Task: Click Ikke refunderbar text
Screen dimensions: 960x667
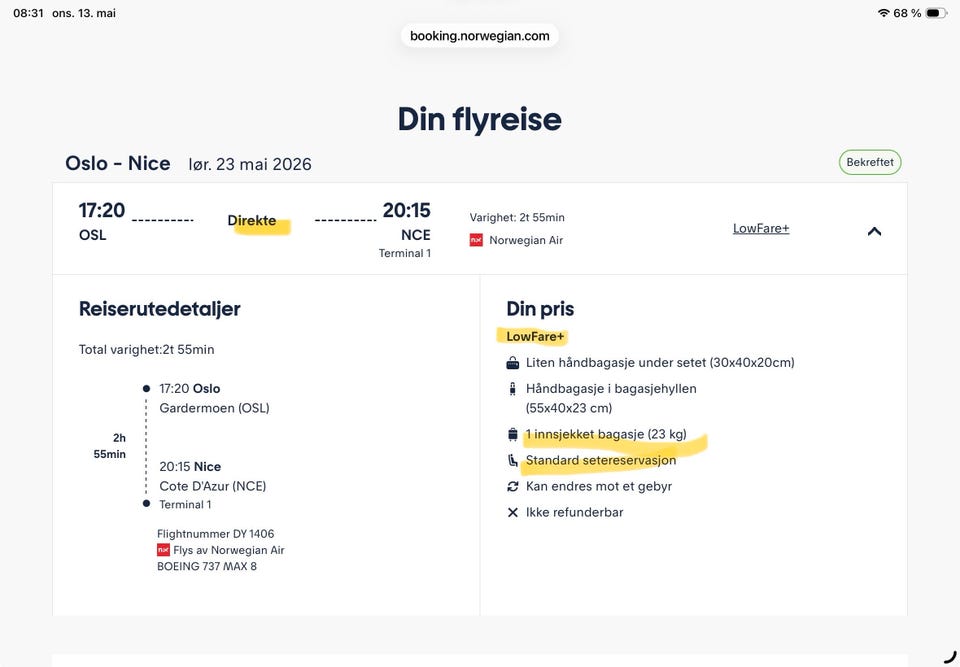Action: click(574, 512)
